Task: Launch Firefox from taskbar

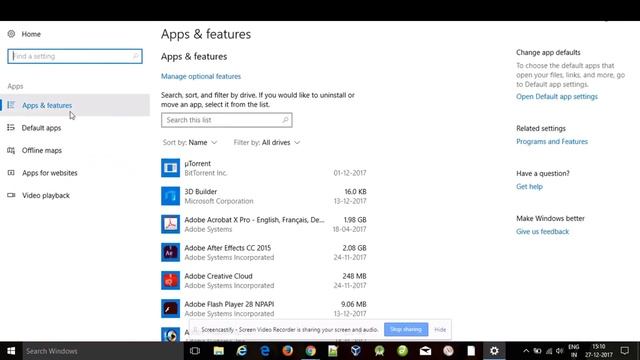Action: click(288, 351)
